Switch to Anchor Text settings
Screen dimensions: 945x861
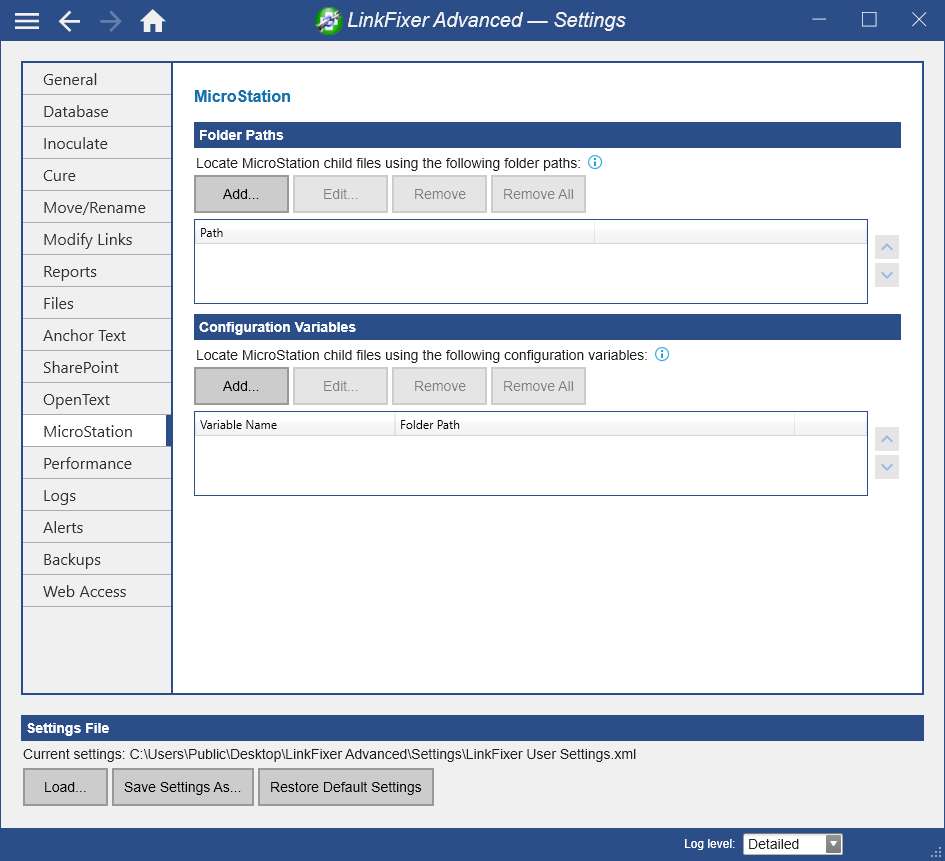click(97, 335)
